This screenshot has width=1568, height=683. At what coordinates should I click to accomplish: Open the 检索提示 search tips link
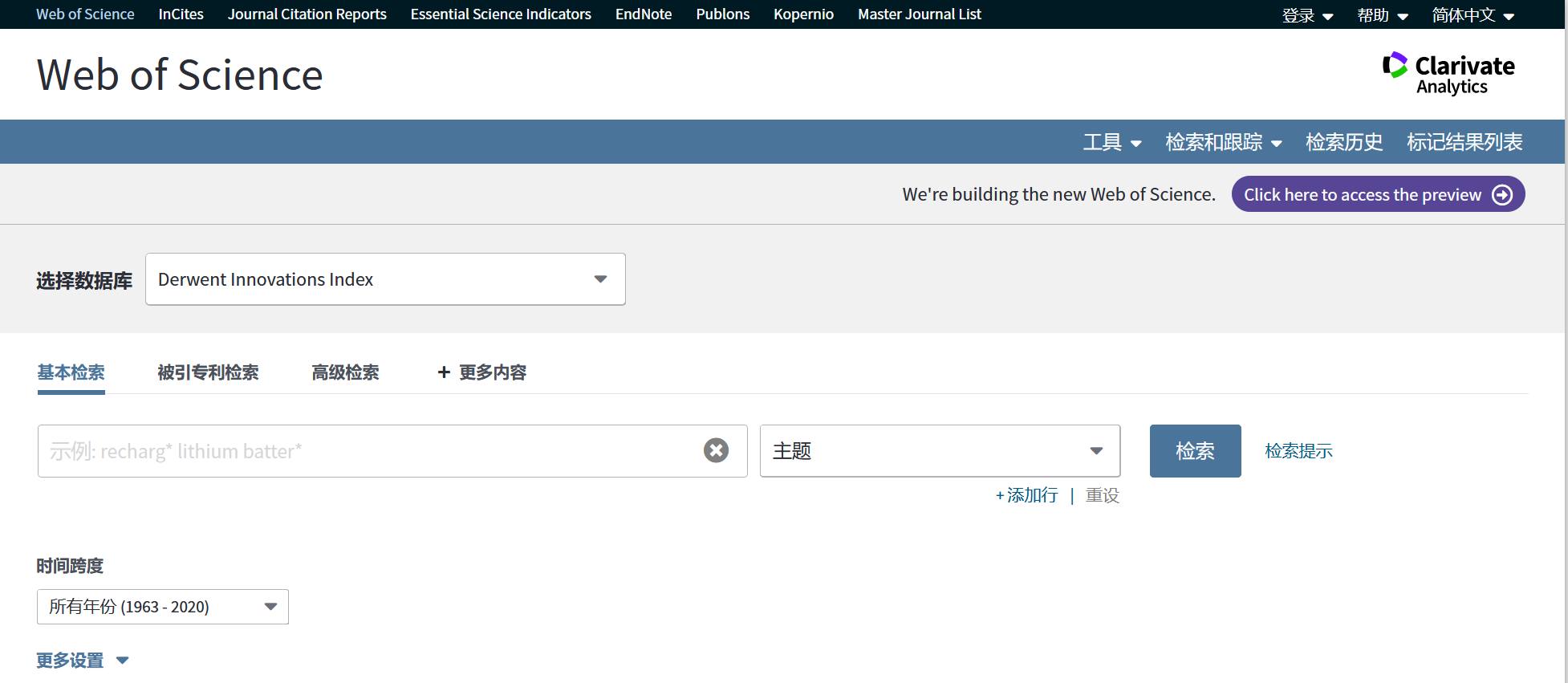[x=1298, y=451]
